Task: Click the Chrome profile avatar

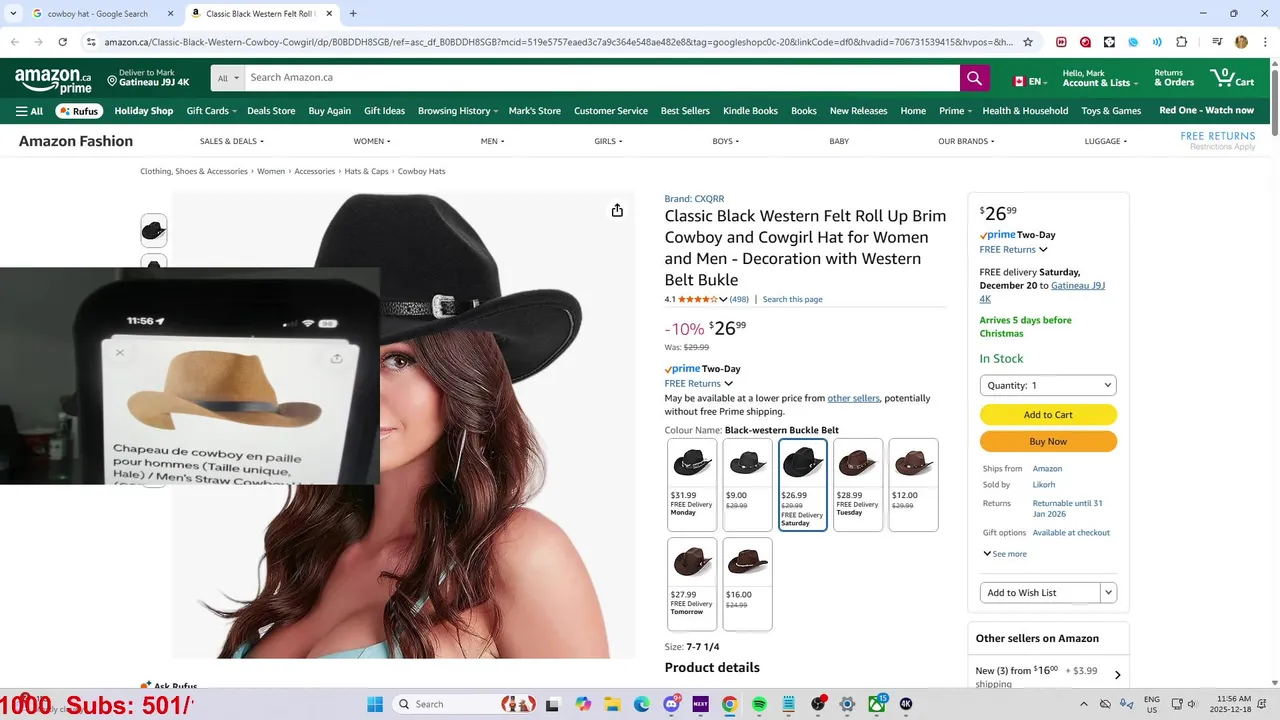Action: point(1241,42)
